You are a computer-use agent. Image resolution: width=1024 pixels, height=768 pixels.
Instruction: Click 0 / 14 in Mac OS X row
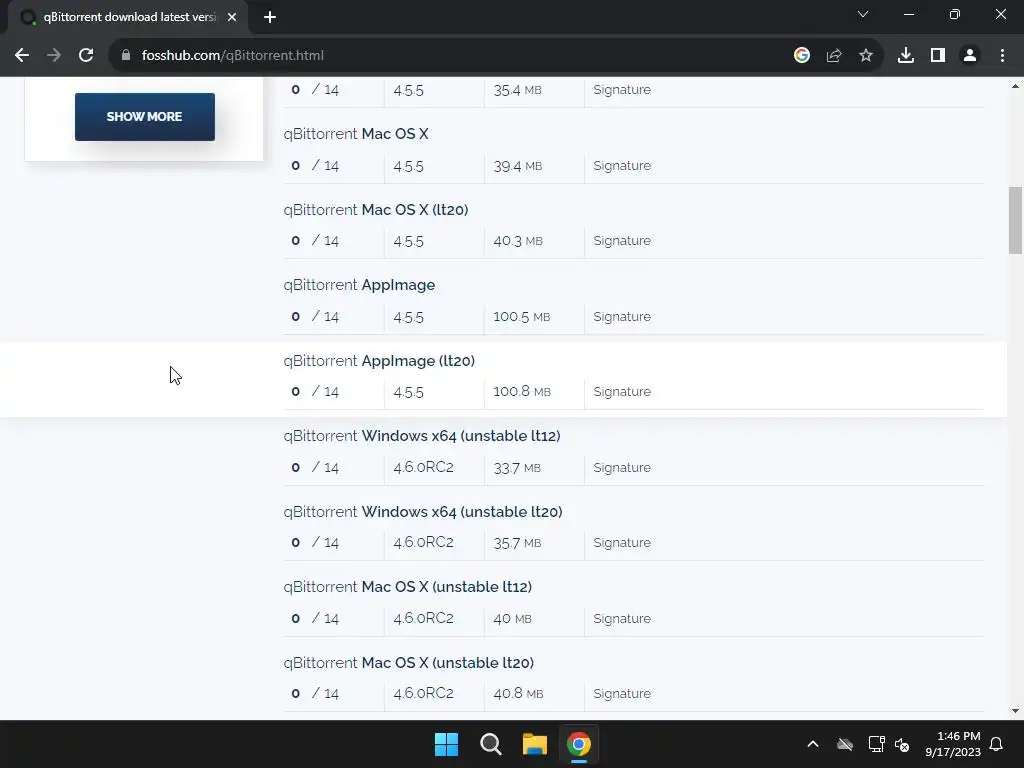[315, 166]
